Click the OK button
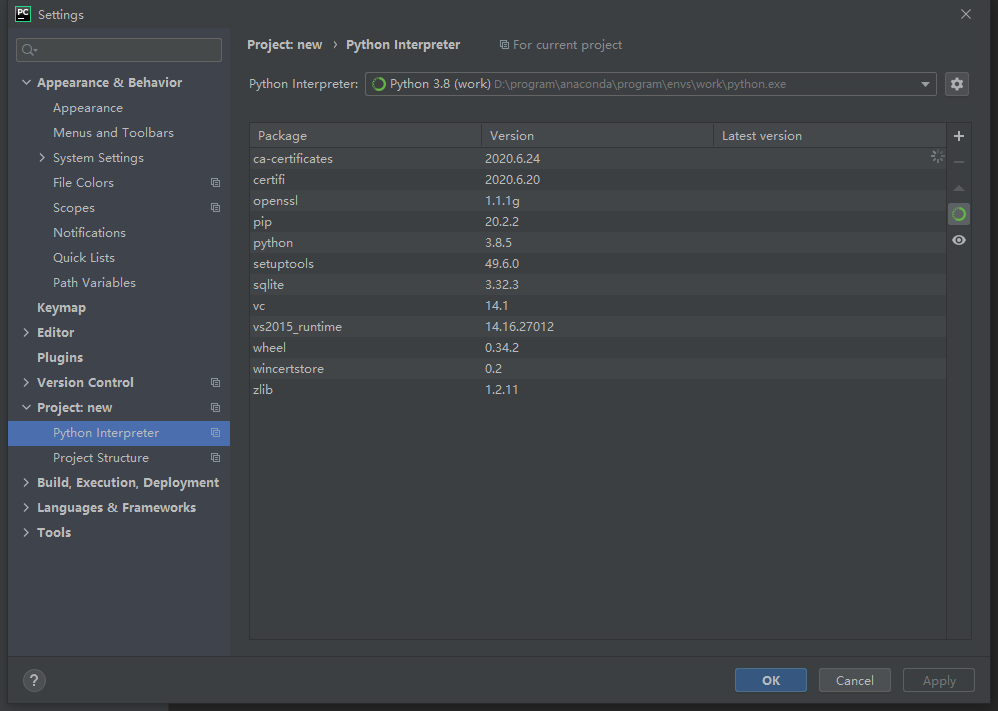This screenshot has width=998, height=711. point(771,680)
